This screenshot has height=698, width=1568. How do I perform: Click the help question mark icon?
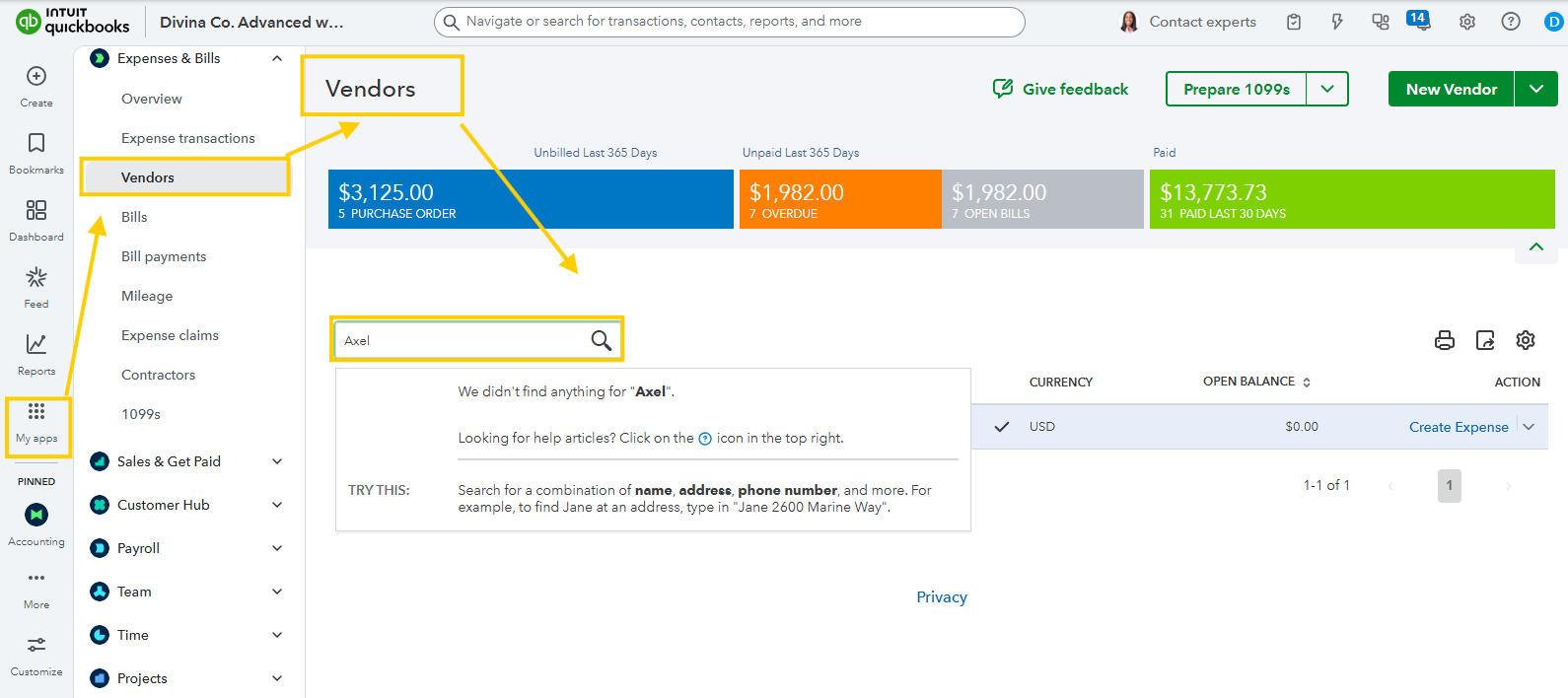1511,22
